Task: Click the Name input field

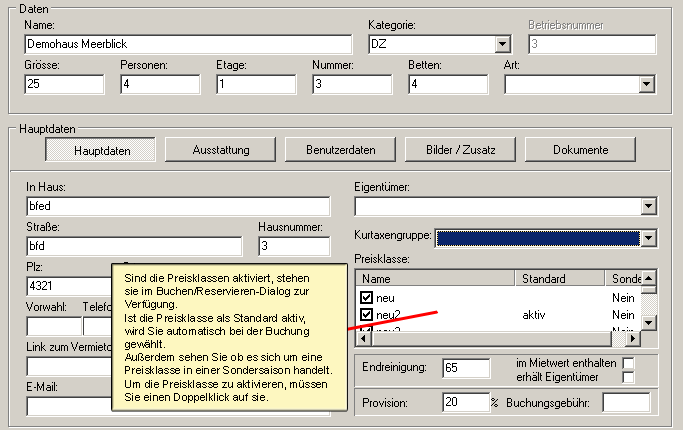Action: [x=187, y=44]
